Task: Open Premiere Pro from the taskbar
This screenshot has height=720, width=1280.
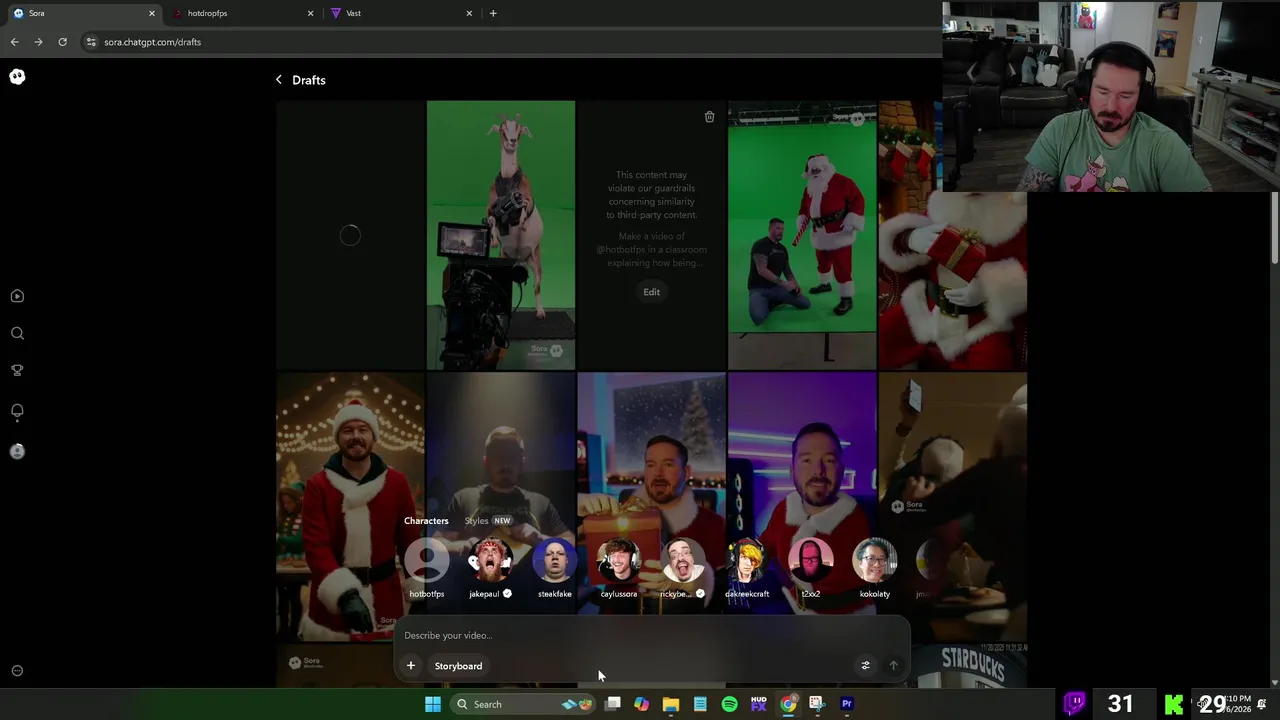Action: (847, 704)
